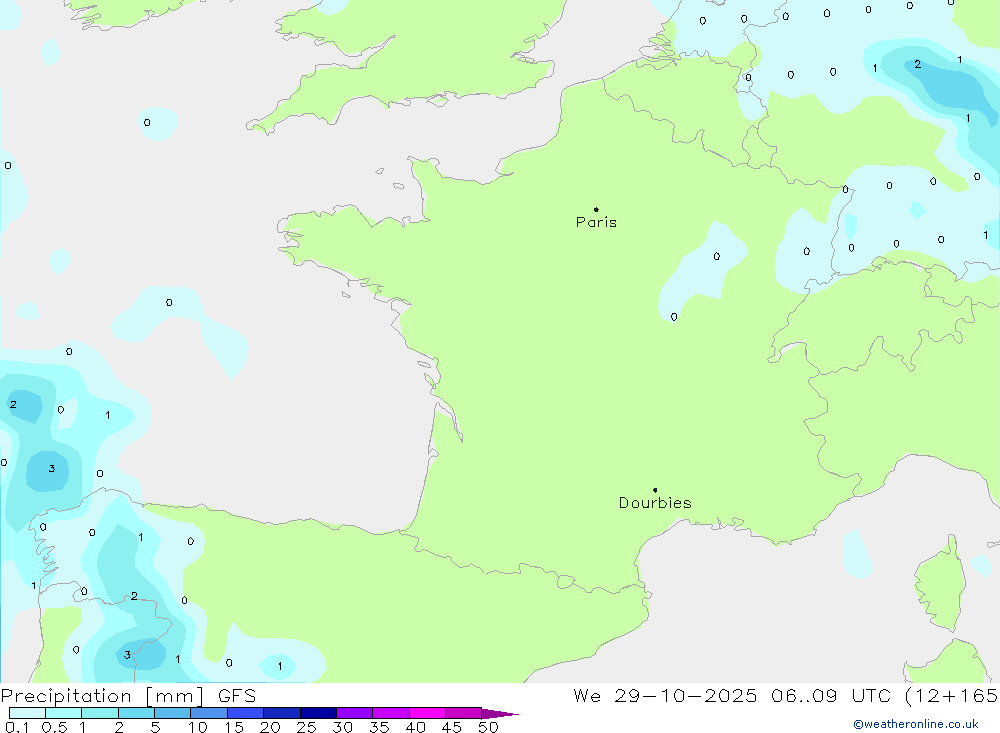The image size is (1000, 733).
Task: Click the Paris city label
Action: pyautogui.click(x=596, y=222)
